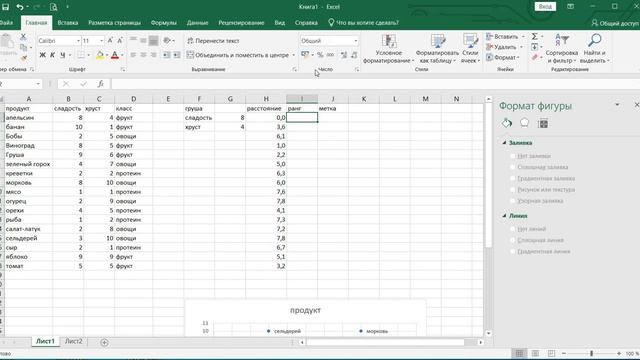Select the Сплошная линия radio option
The width and height of the screenshot is (640, 360).
tap(513, 240)
